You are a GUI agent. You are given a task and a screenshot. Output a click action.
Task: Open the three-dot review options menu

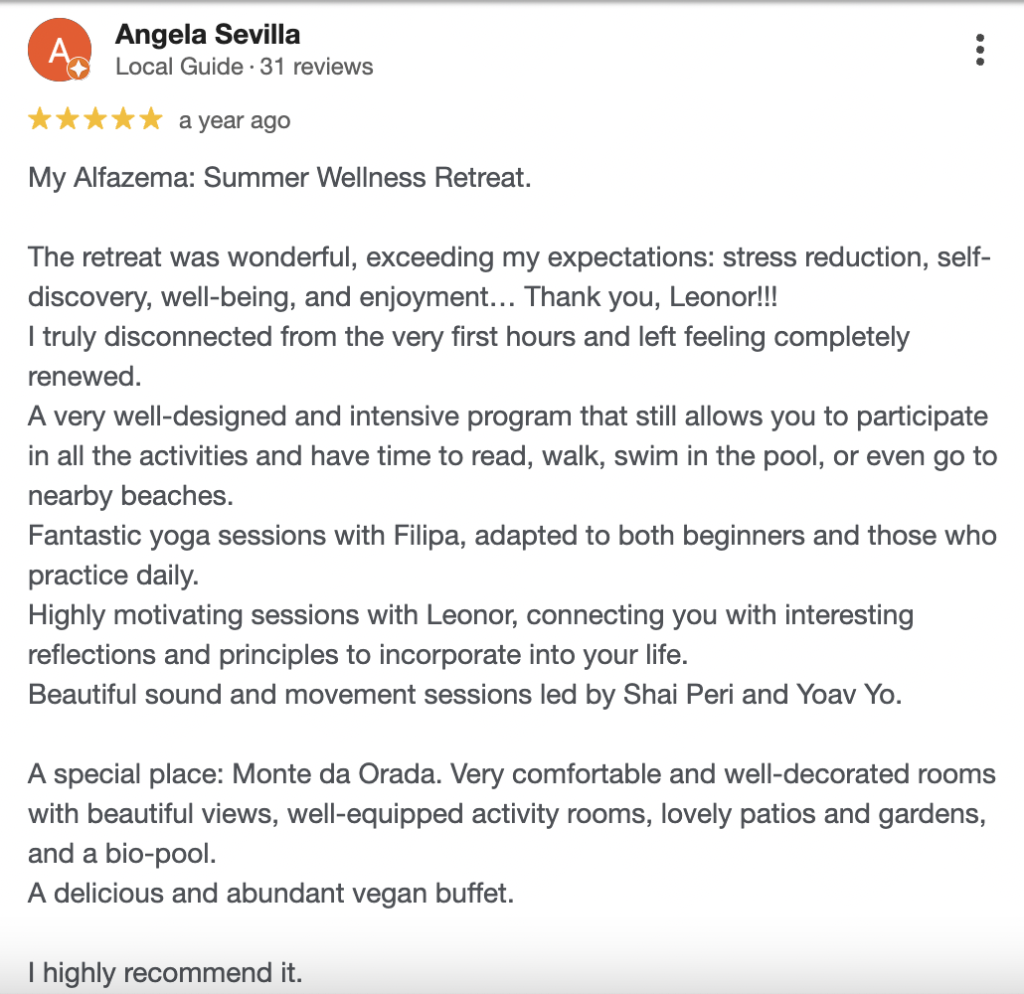(980, 49)
